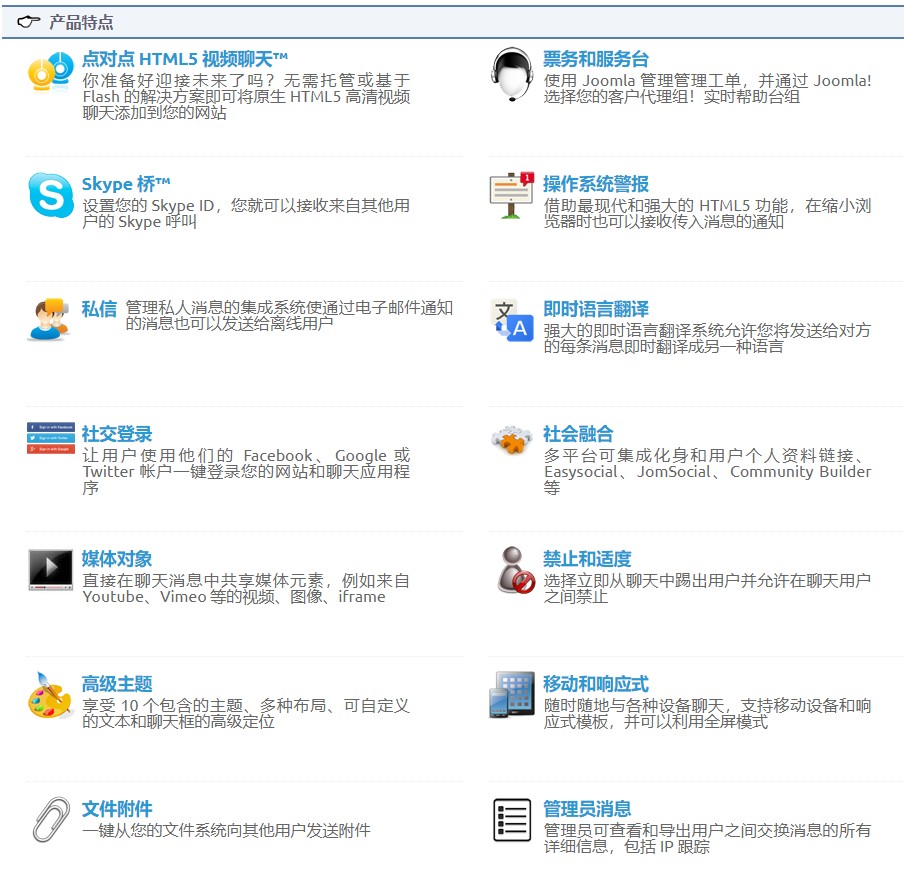Click the paint palette themes icon
904x885 pixels.
pos(51,695)
